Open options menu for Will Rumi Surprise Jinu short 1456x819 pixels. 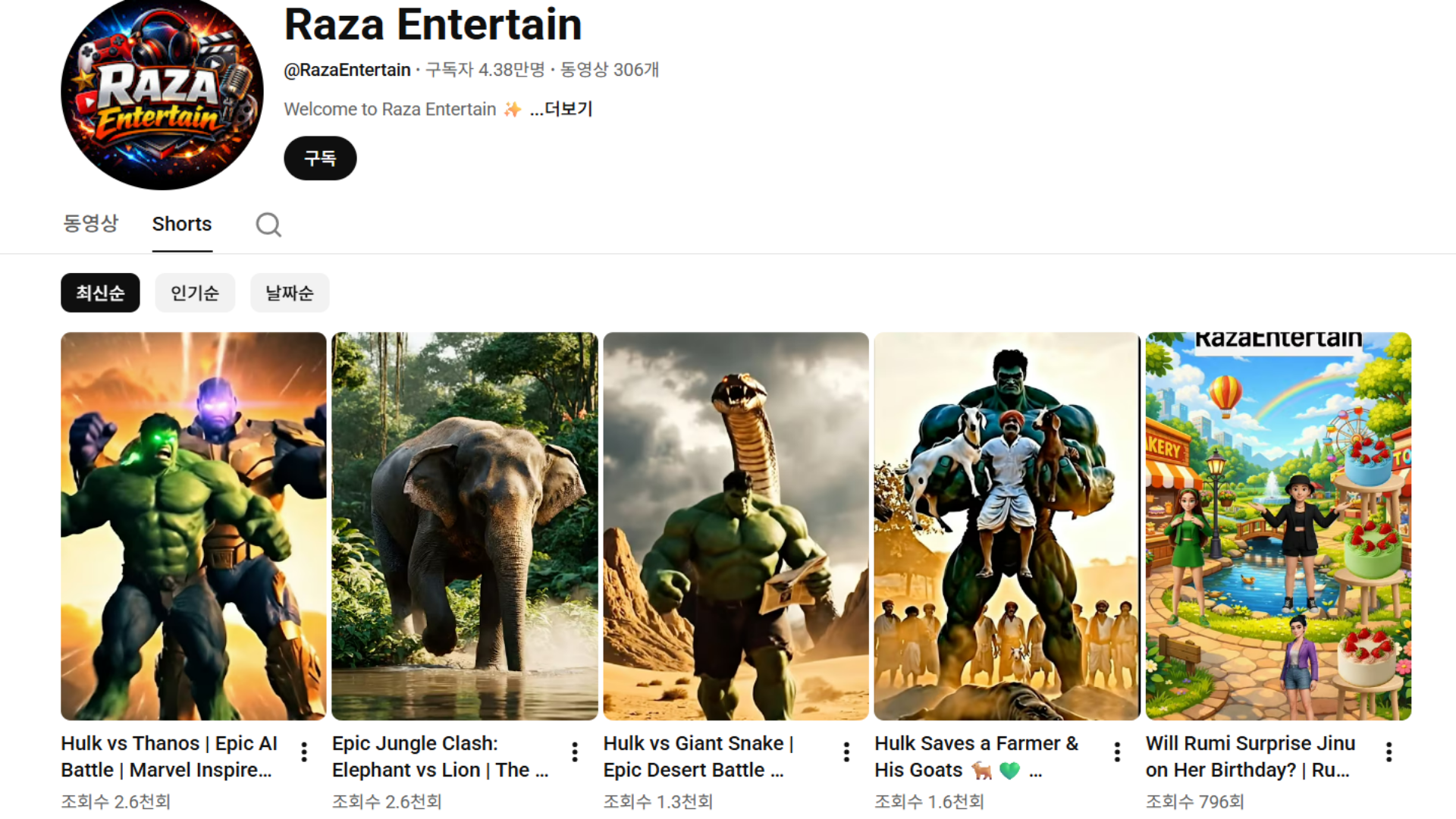[x=1389, y=752]
